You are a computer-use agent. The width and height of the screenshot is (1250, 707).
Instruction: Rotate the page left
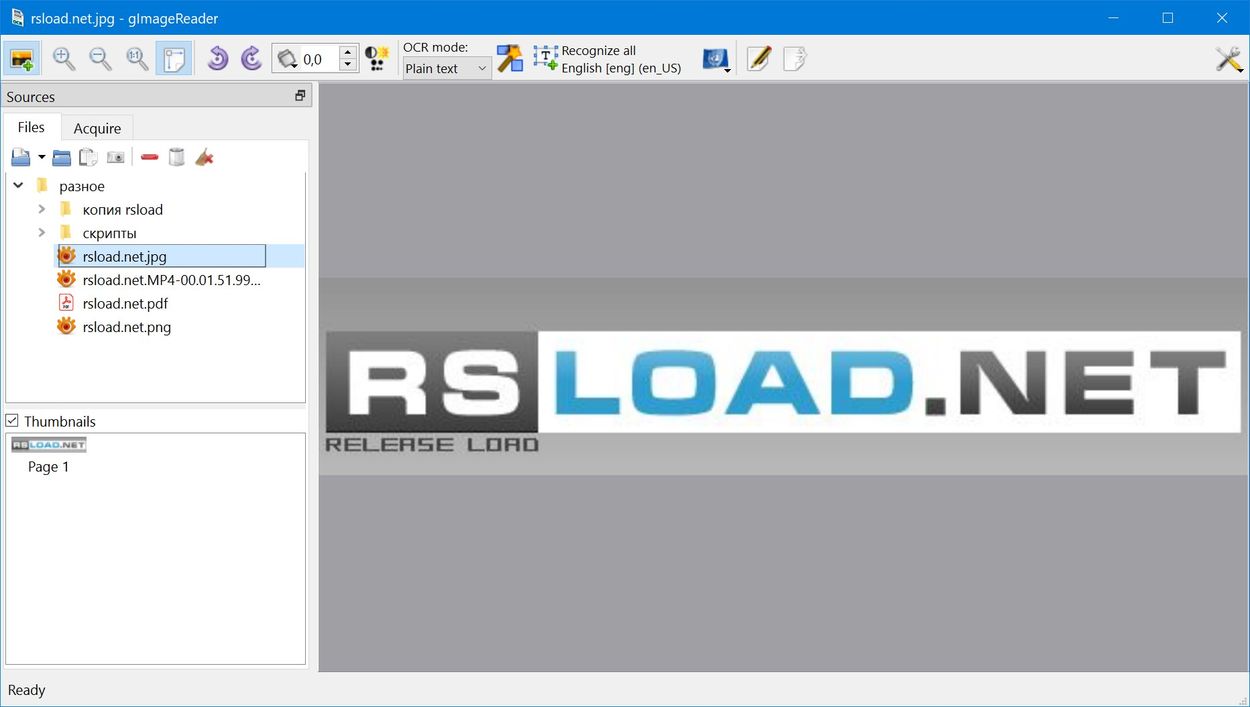pos(217,59)
